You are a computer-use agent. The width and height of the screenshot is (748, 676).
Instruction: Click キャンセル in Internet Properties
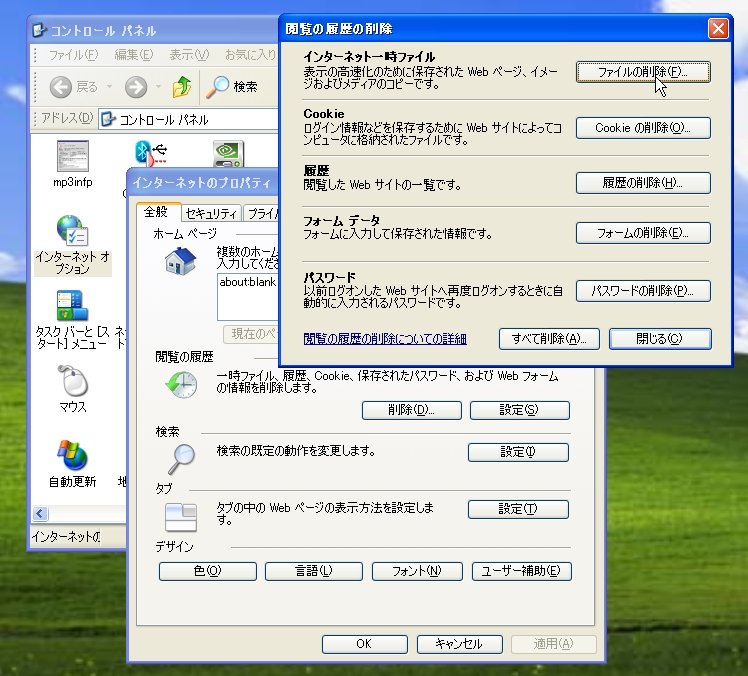[x=459, y=644]
